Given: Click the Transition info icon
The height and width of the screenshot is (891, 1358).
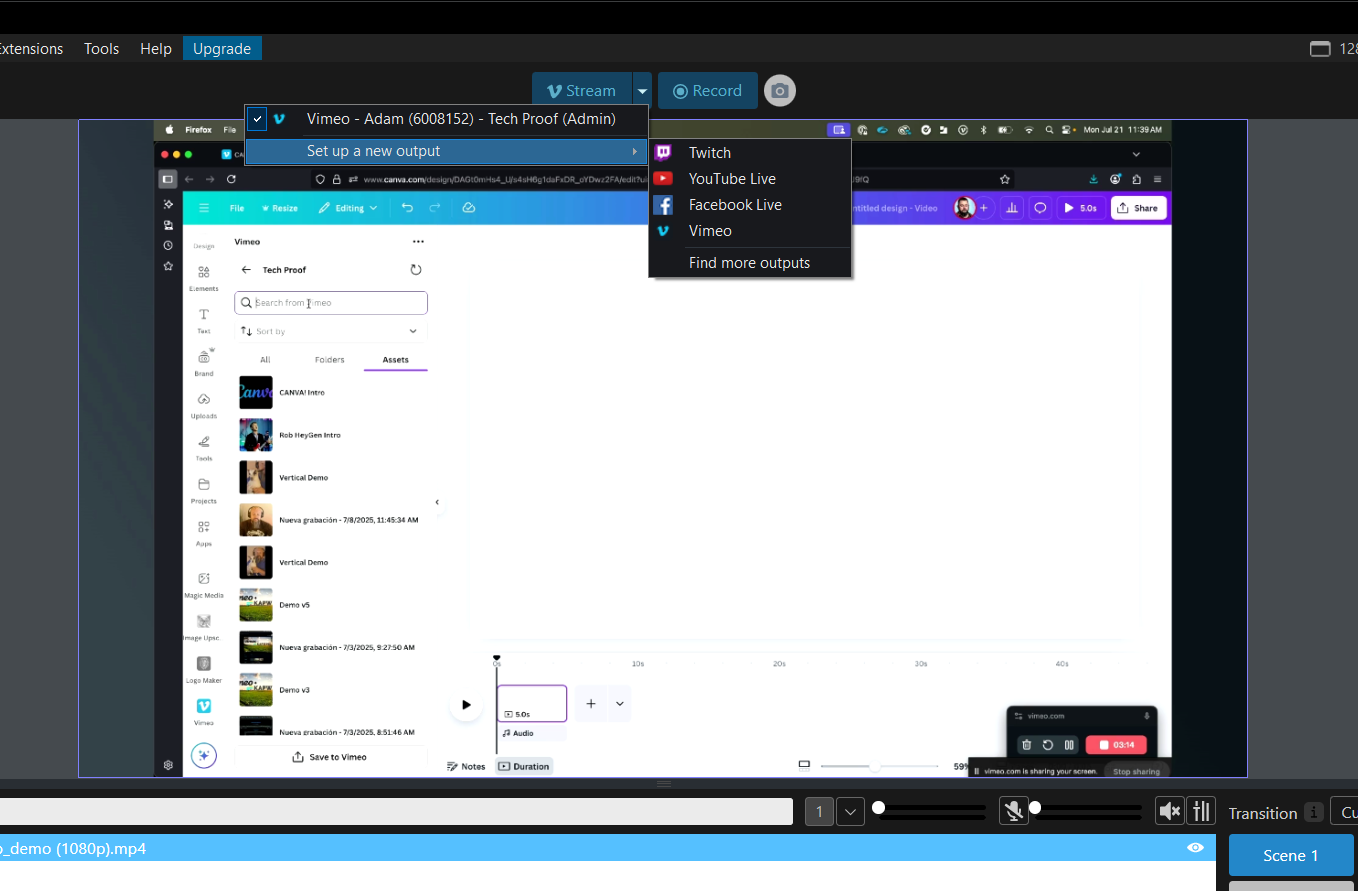Looking at the screenshot, I should click(1313, 812).
